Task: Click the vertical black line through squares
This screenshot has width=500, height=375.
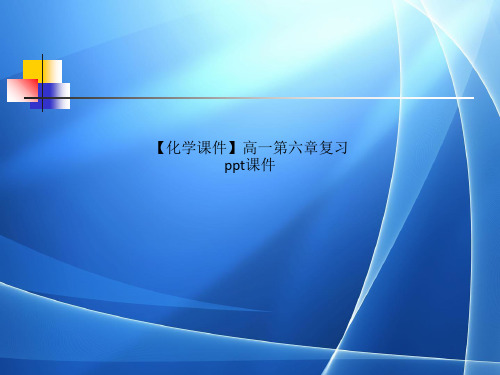Action: 42,83
